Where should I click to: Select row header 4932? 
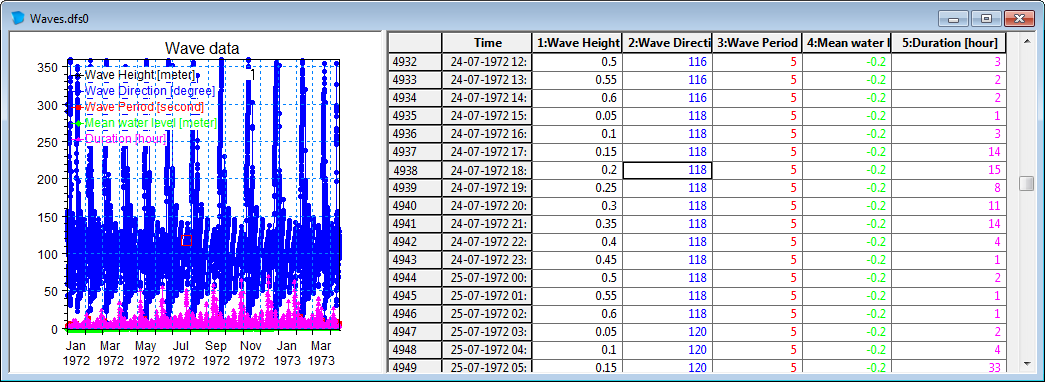[x=415, y=62]
